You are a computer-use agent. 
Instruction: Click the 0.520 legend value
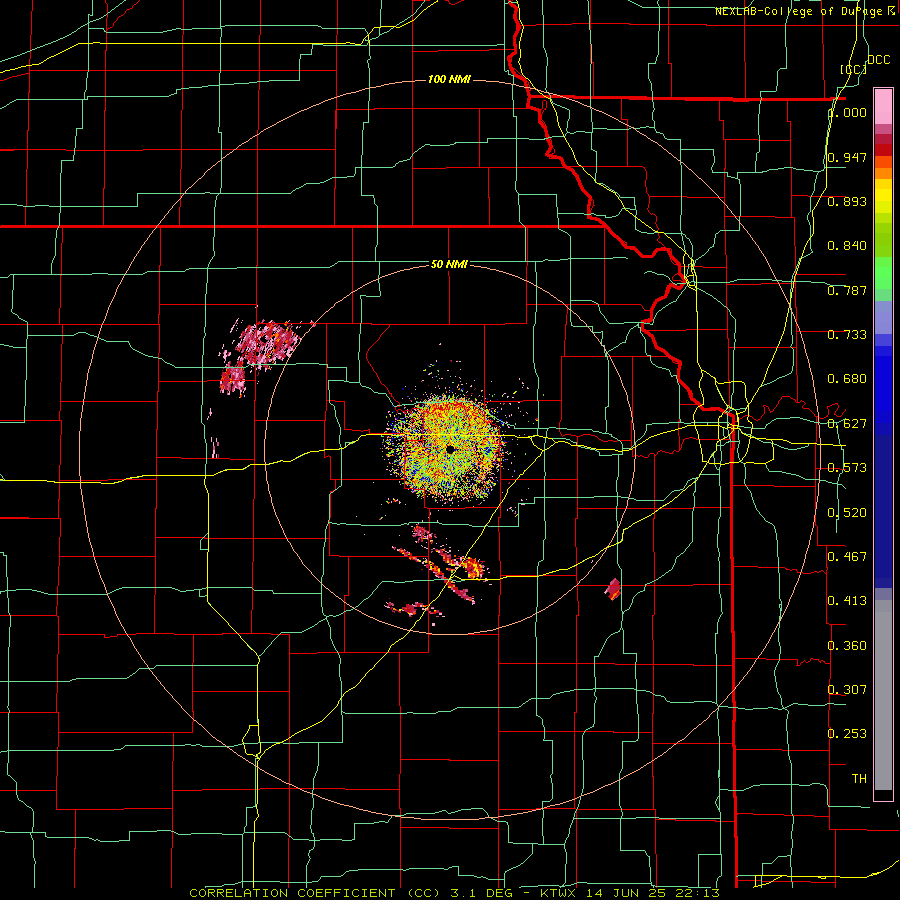[x=847, y=512]
